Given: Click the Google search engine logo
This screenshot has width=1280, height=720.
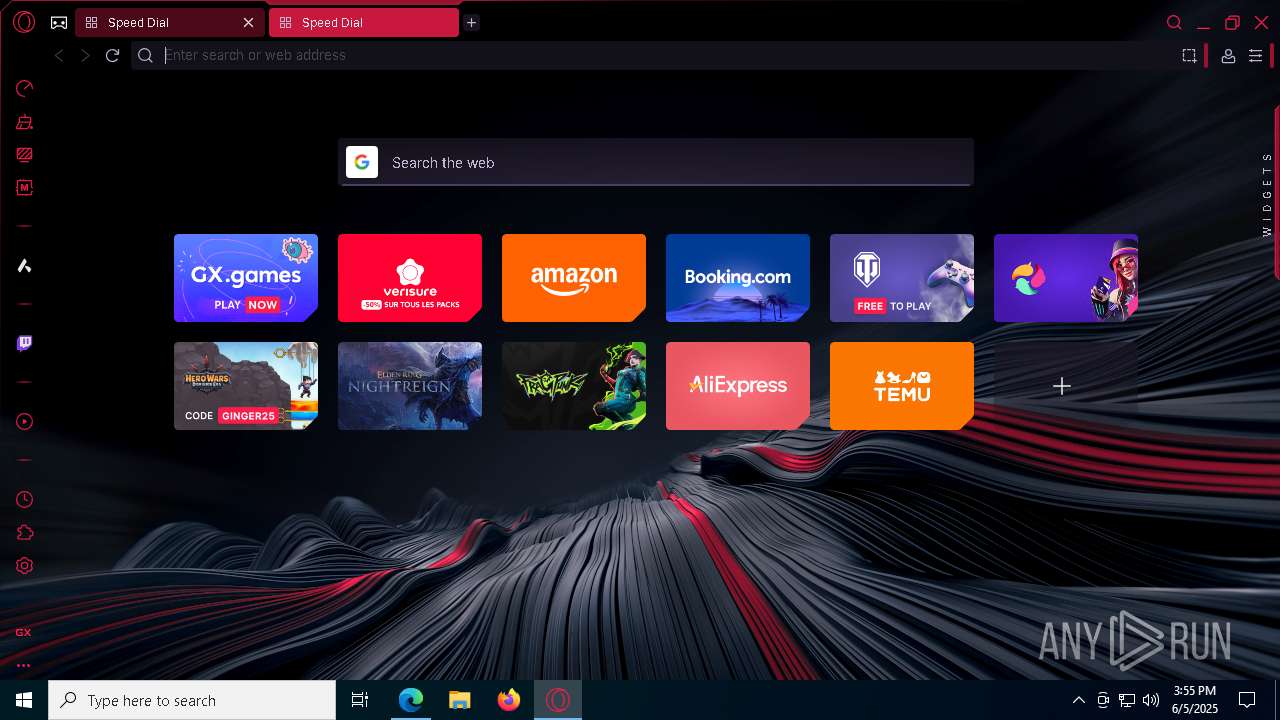Looking at the screenshot, I should (362, 162).
